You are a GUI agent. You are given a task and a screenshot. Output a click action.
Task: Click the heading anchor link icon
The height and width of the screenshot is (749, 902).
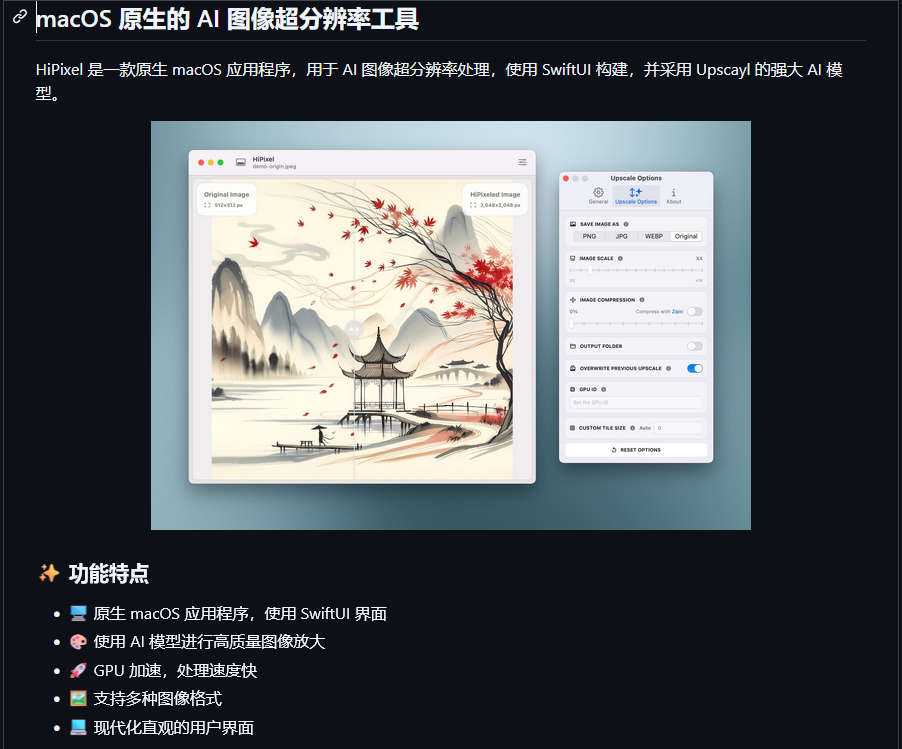point(20,17)
